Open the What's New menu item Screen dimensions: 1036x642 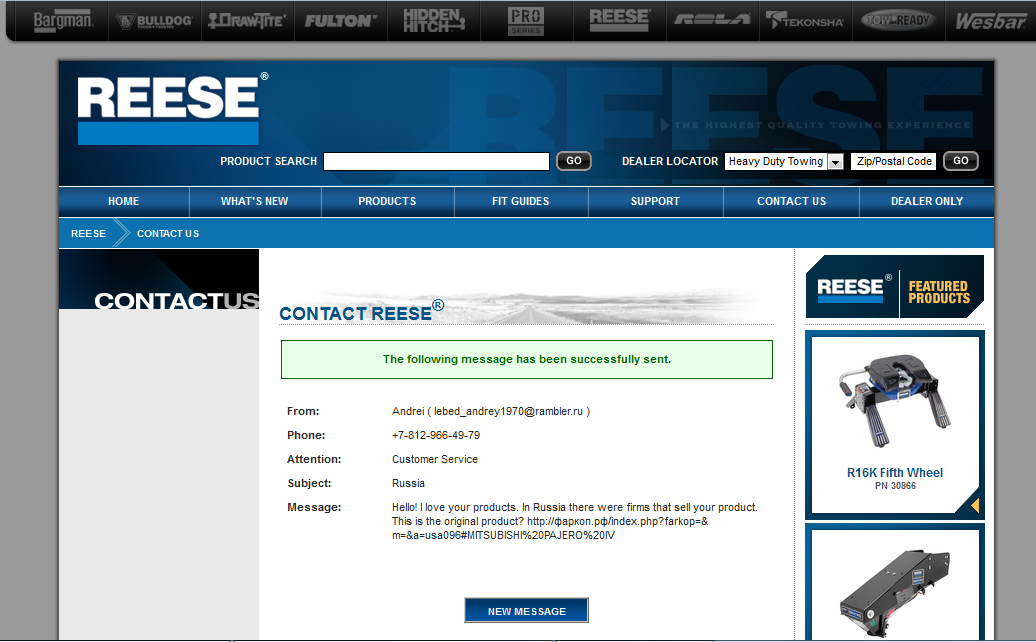pos(254,201)
